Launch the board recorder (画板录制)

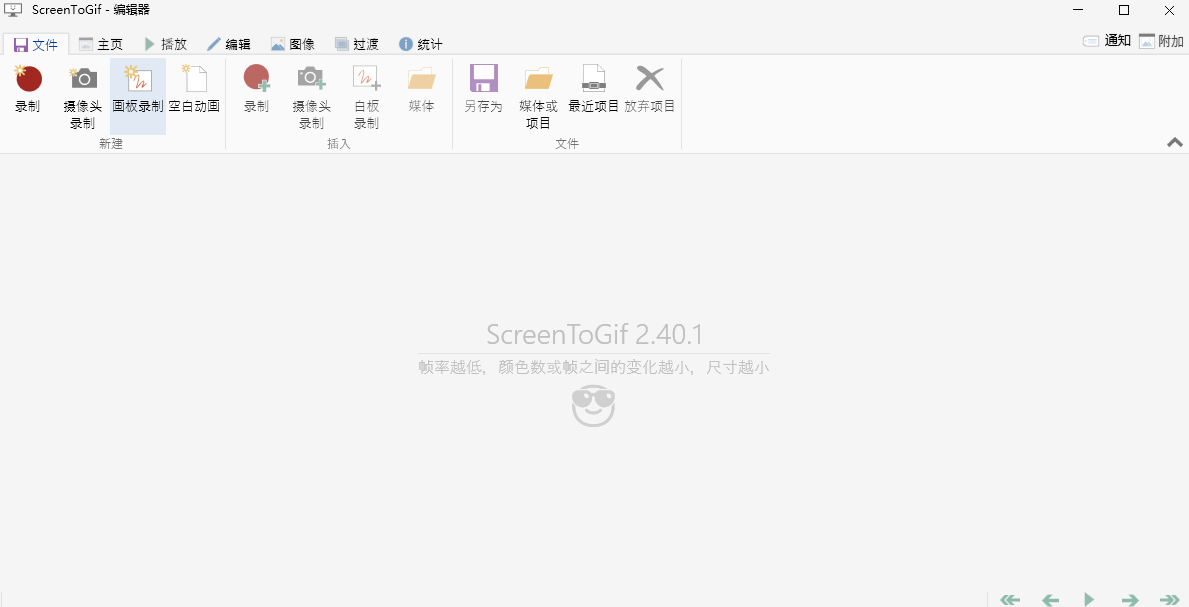click(137, 95)
